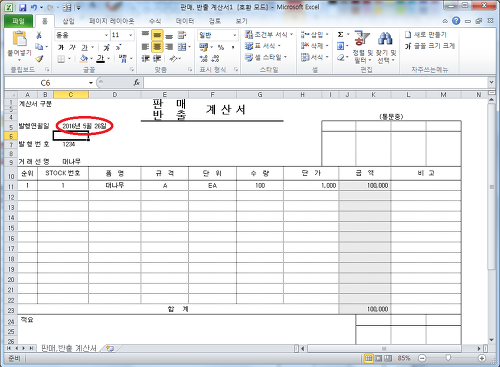Image resolution: width=500 pixels, height=367 pixels.
Task: Click the Format (서식) cells button
Action: click(315, 57)
